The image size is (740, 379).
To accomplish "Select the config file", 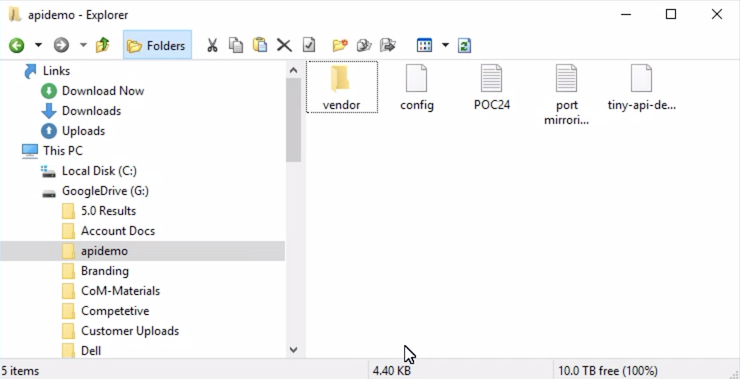I will (417, 88).
